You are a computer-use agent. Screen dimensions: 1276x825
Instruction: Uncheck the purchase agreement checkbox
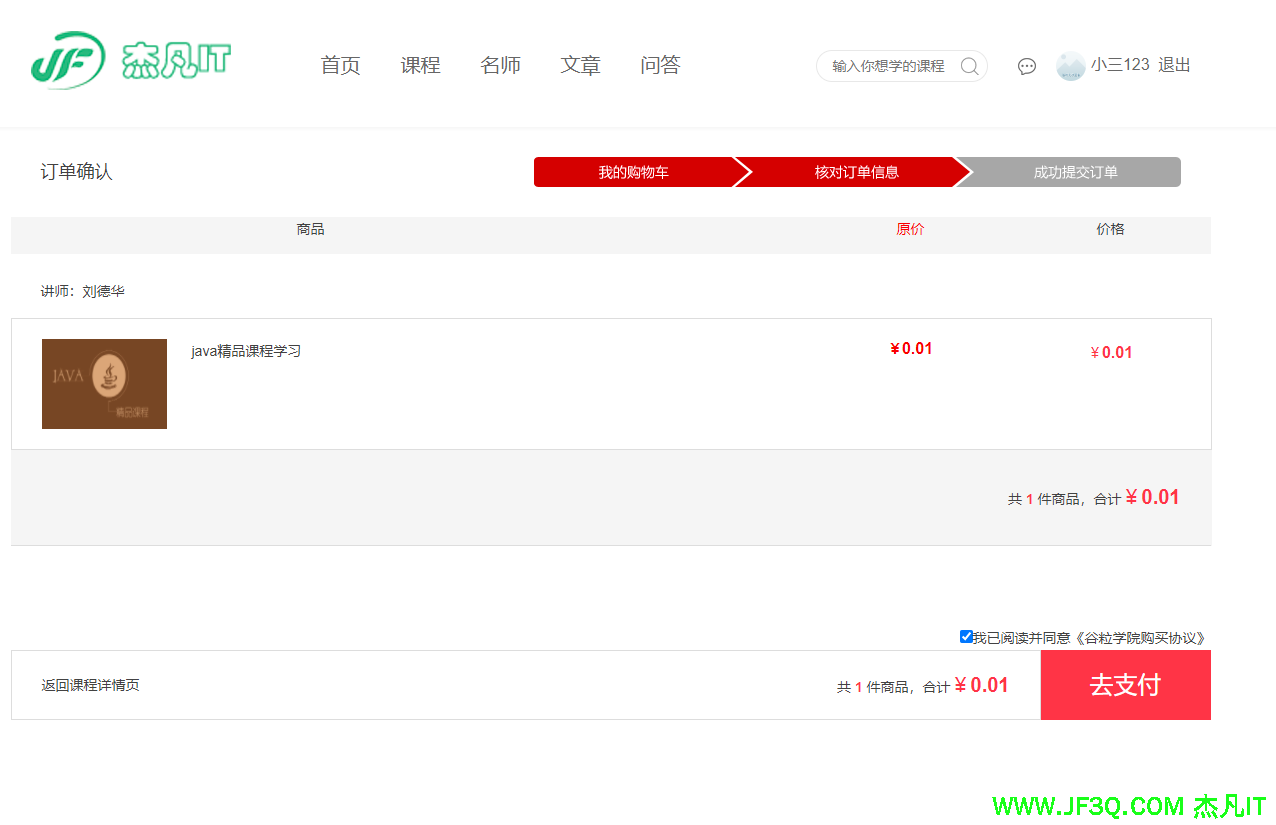pos(966,637)
